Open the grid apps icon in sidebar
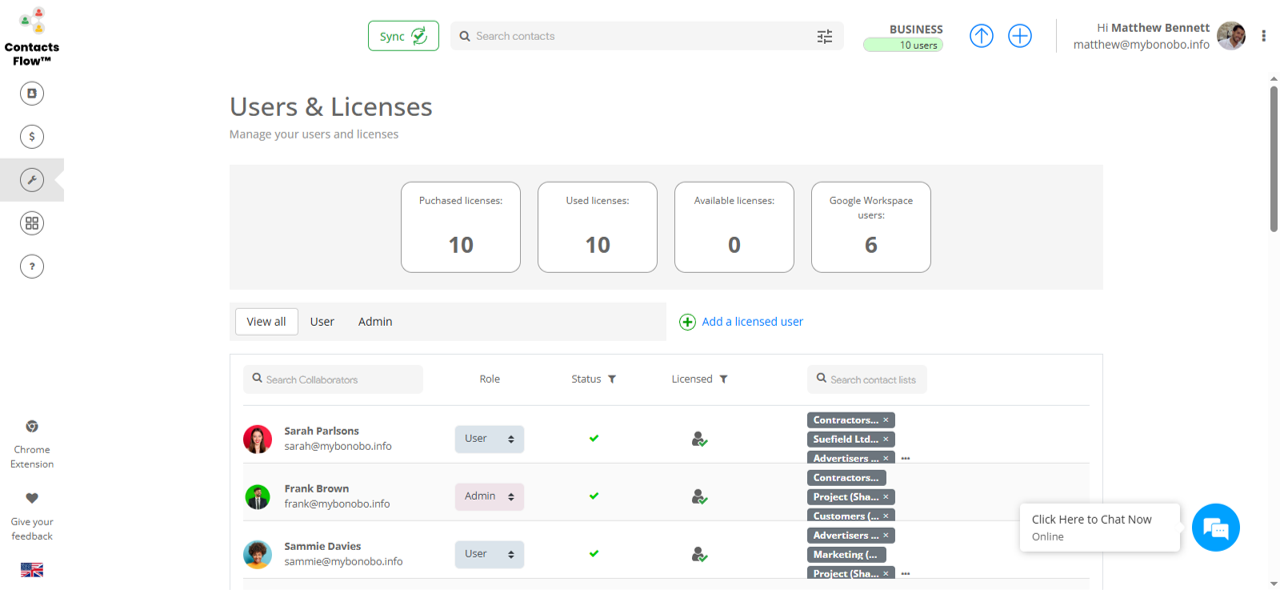The width and height of the screenshot is (1280, 590). pyautogui.click(x=32, y=223)
